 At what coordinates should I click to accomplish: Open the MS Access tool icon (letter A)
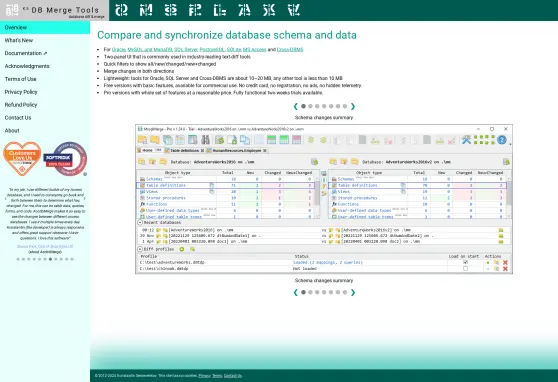click(x=244, y=10)
